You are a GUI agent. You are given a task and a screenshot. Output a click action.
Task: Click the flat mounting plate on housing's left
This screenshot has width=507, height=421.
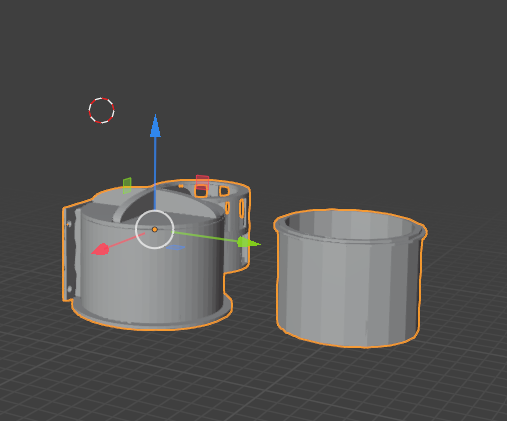point(70,255)
